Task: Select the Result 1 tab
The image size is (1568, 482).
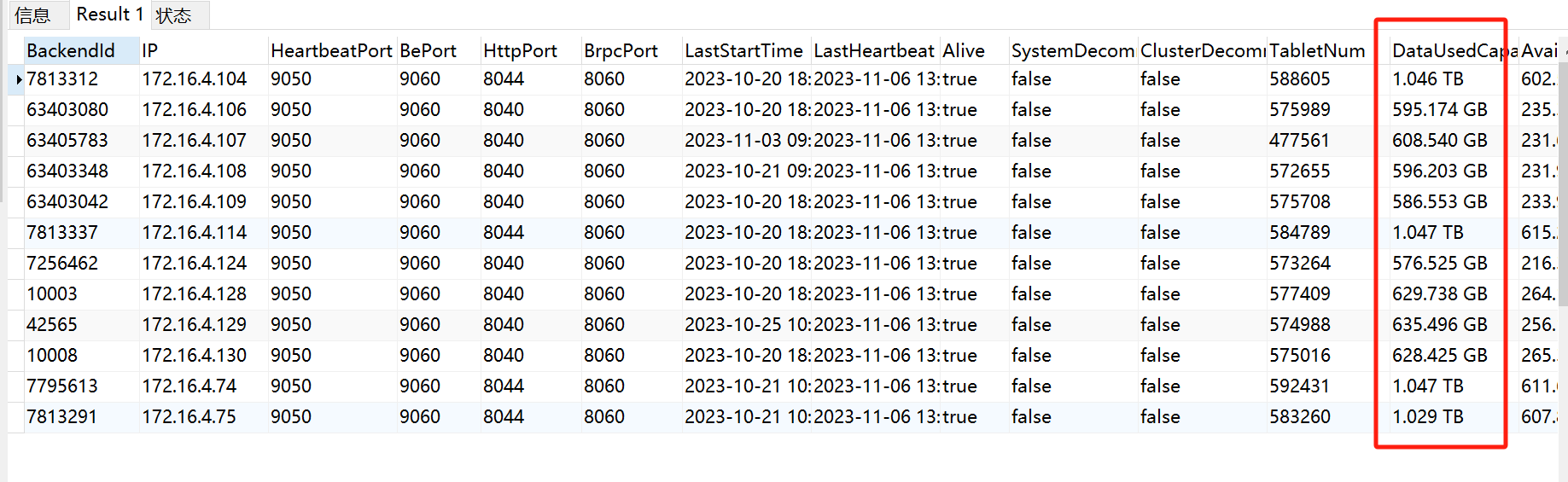Action: click(x=109, y=15)
